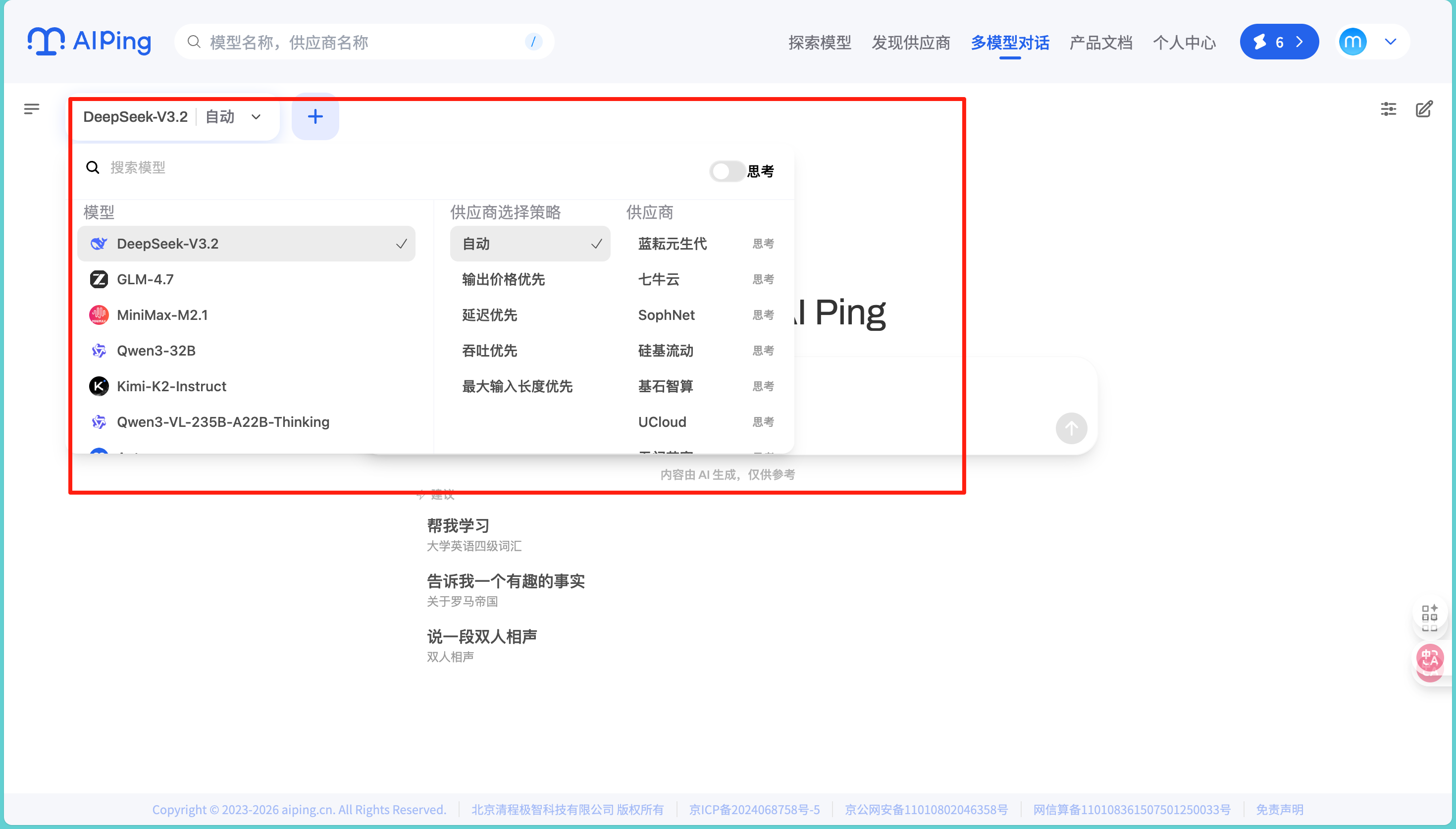Click the AIPing logo icon
1456x829 pixels.
click(x=46, y=41)
